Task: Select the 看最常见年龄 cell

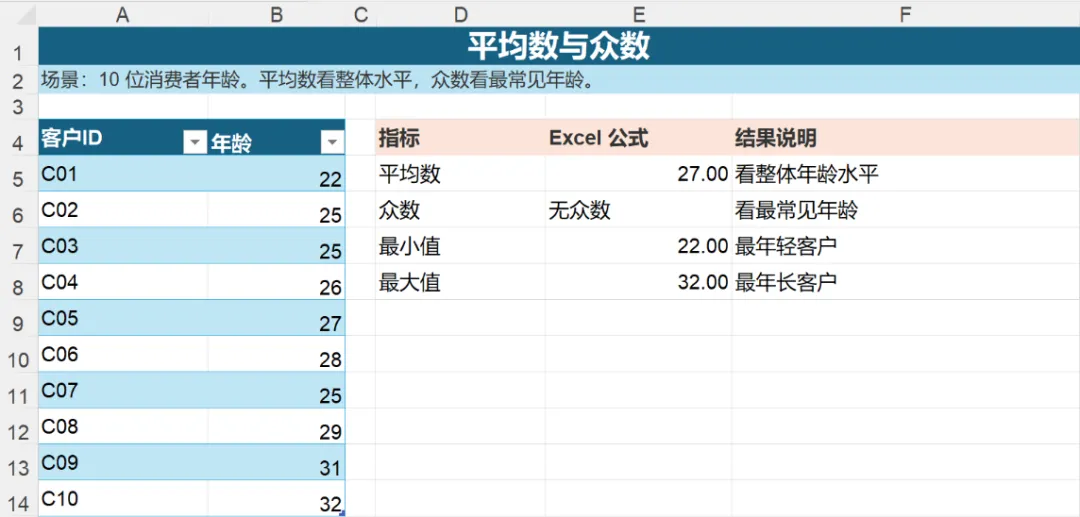Action: click(x=906, y=209)
